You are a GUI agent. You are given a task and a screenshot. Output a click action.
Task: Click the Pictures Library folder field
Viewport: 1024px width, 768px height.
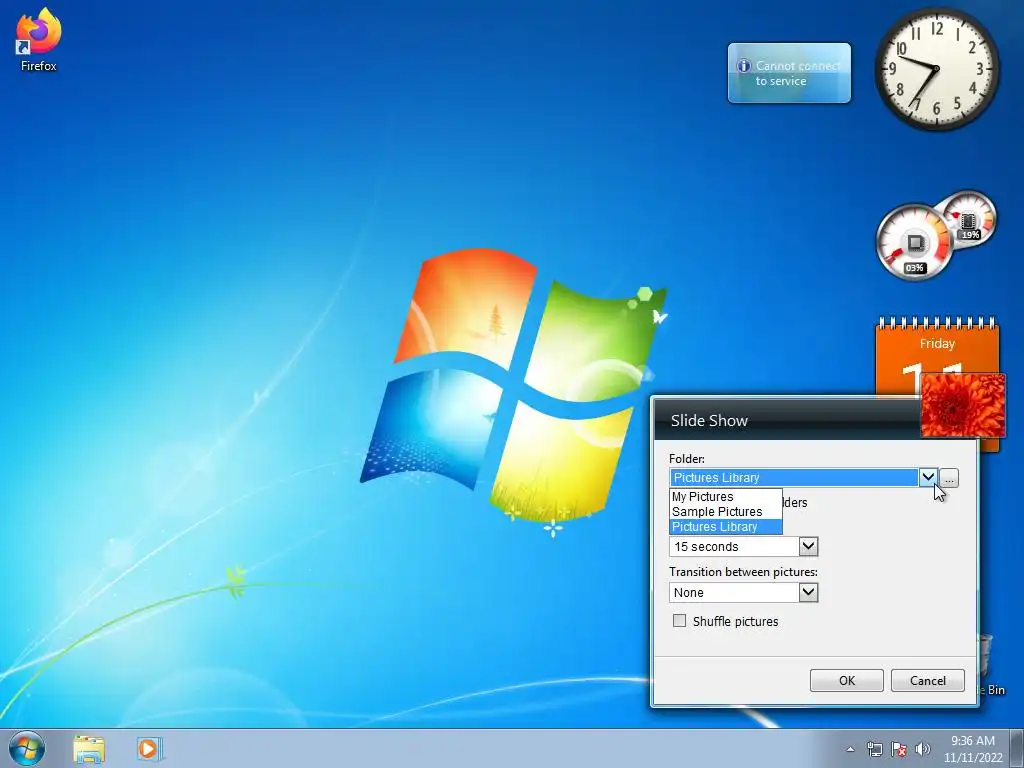793,477
